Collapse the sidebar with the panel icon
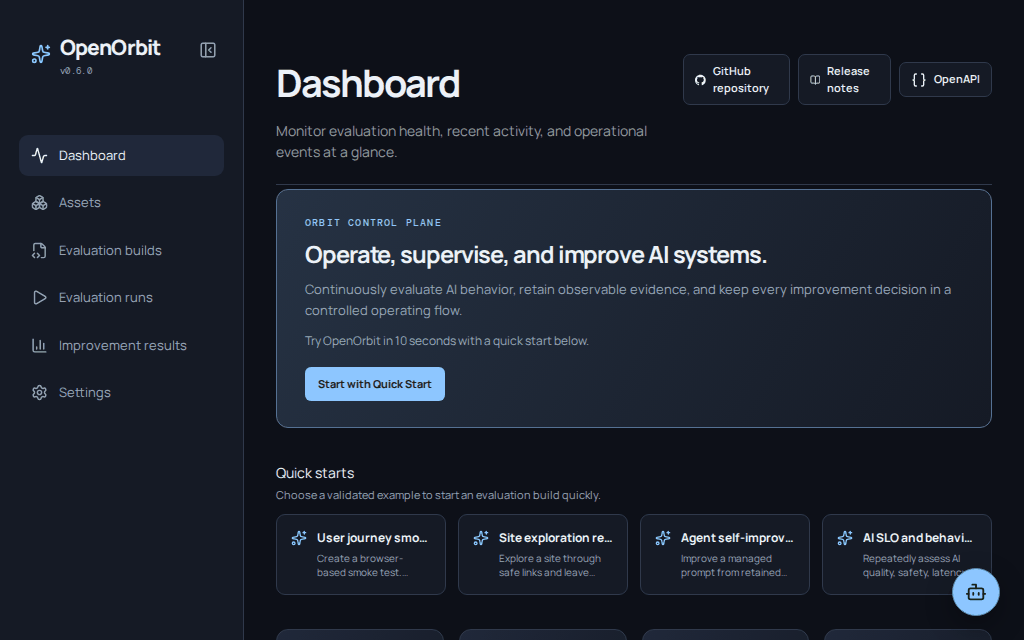Image resolution: width=1024 pixels, height=640 pixels. pyautogui.click(x=208, y=50)
